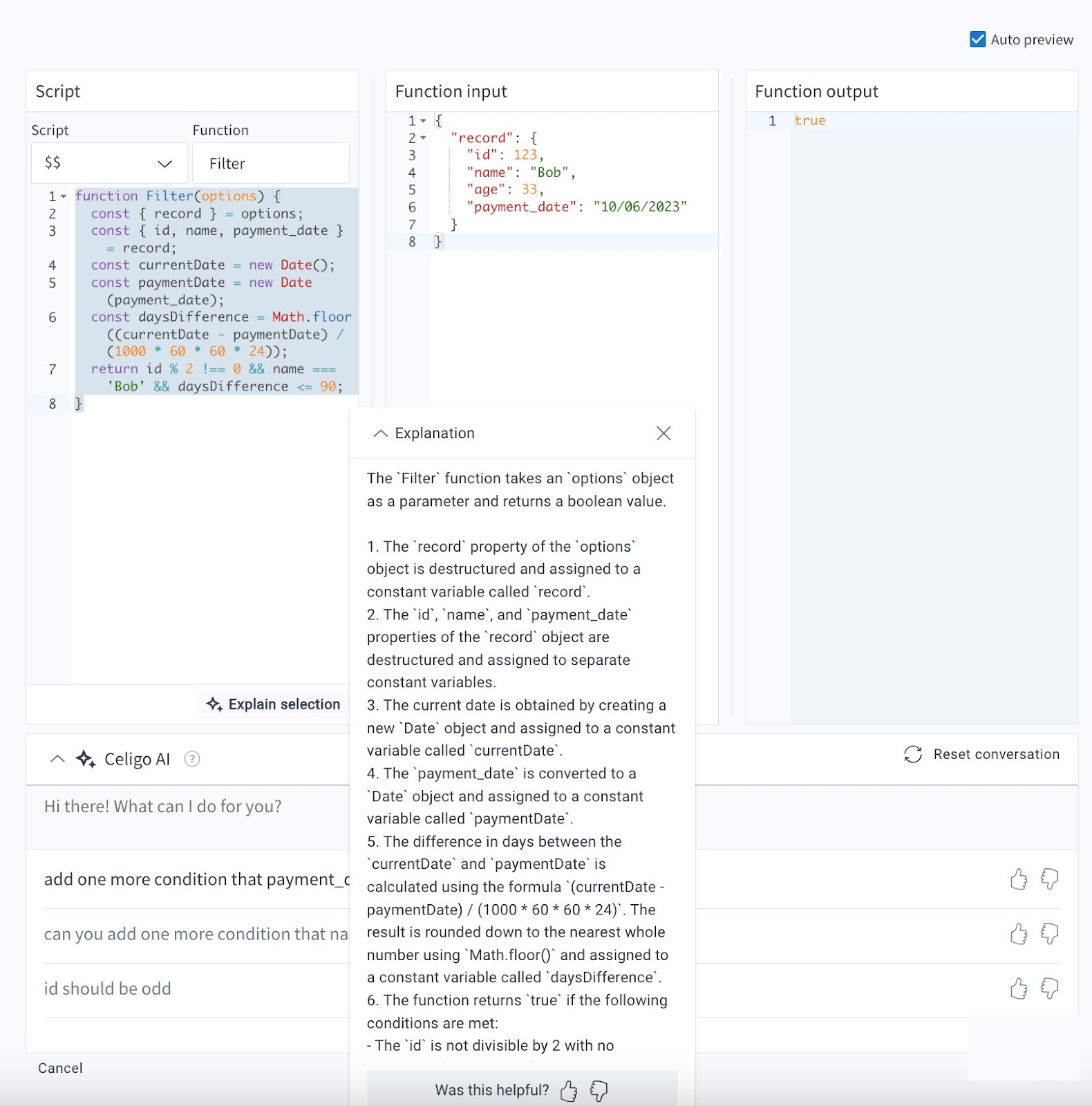Select the 'id should be odd' conversation entry
Viewport: 1092px width, 1106px height.
pos(108,988)
